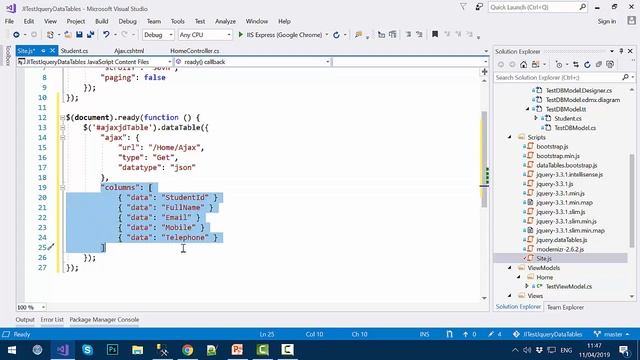
Task: Expand the Student.cs node in Solution Explorer
Action: pos(536,118)
